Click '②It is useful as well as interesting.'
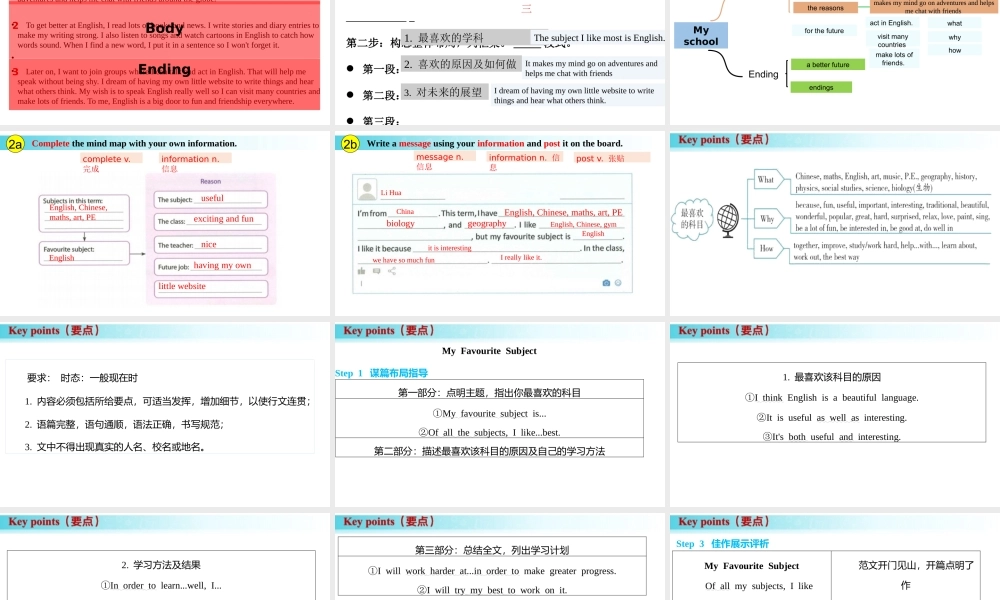The height and width of the screenshot is (600, 1000). (832, 418)
